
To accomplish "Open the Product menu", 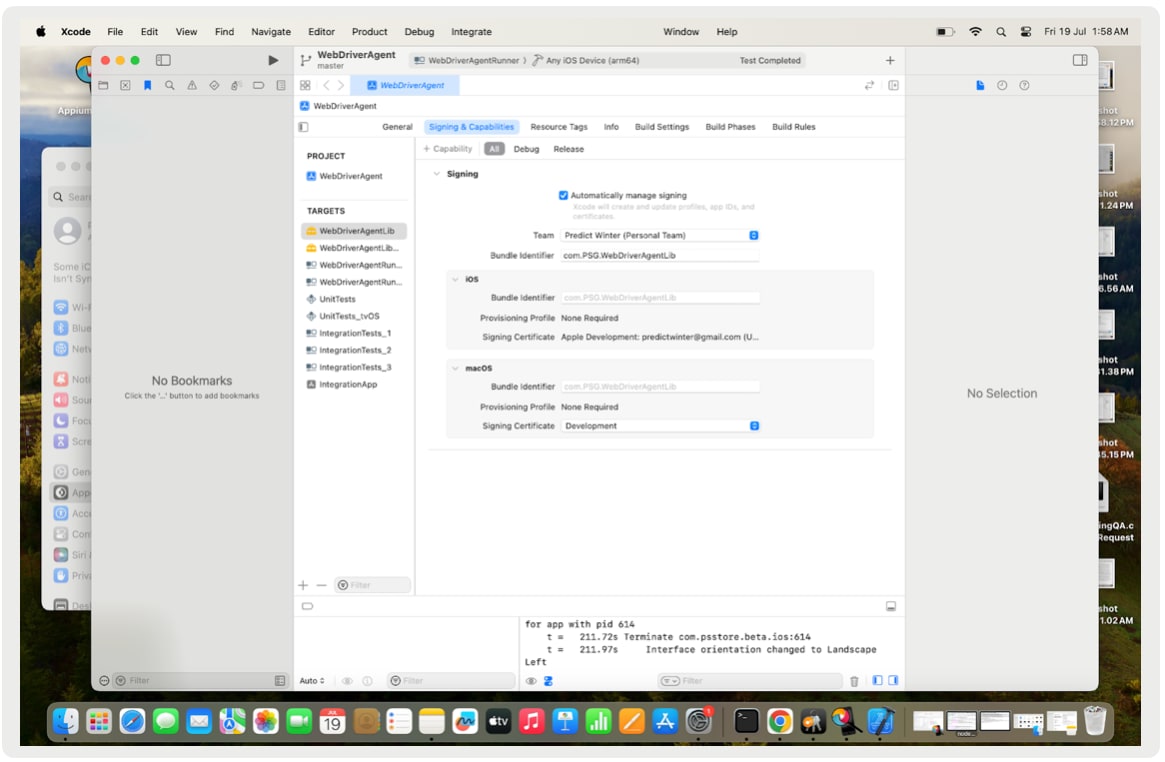I will click(369, 32).
